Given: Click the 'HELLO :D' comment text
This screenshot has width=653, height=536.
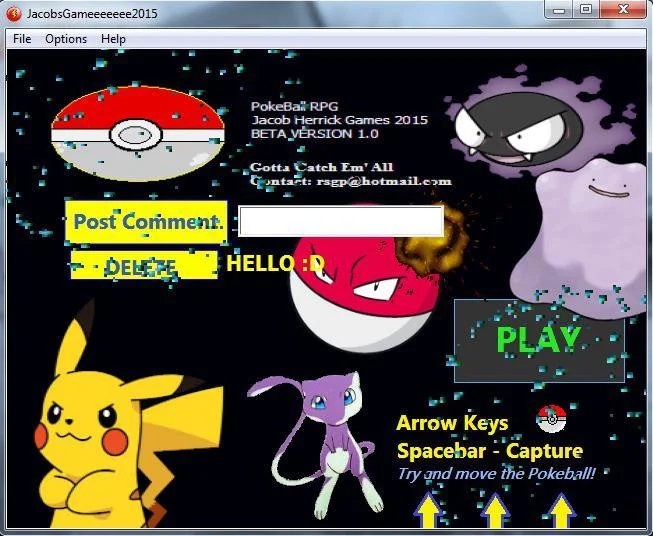Looking at the screenshot, I should click(275, 263).
